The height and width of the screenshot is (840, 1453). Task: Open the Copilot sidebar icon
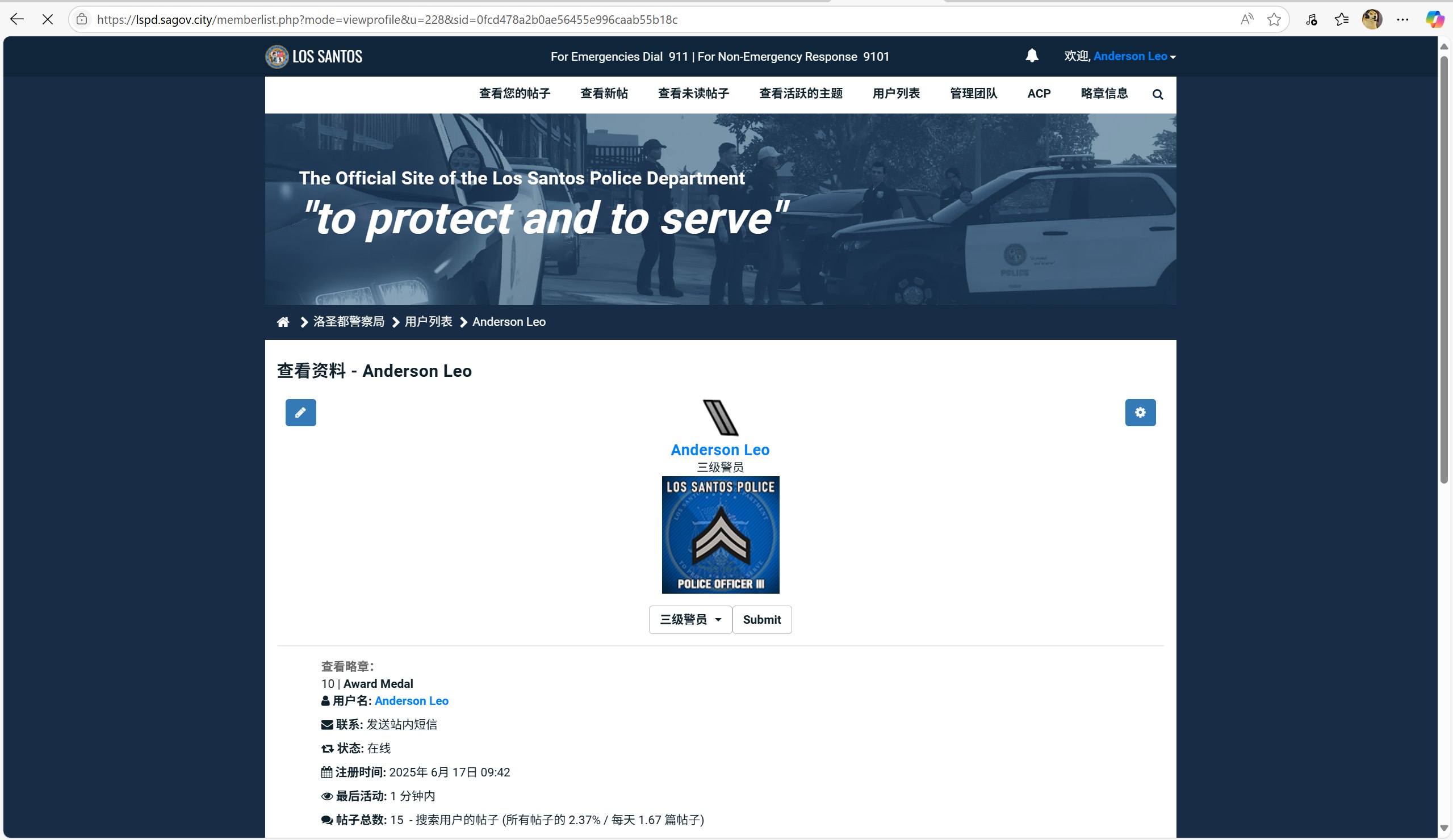tap(1435, 20)
